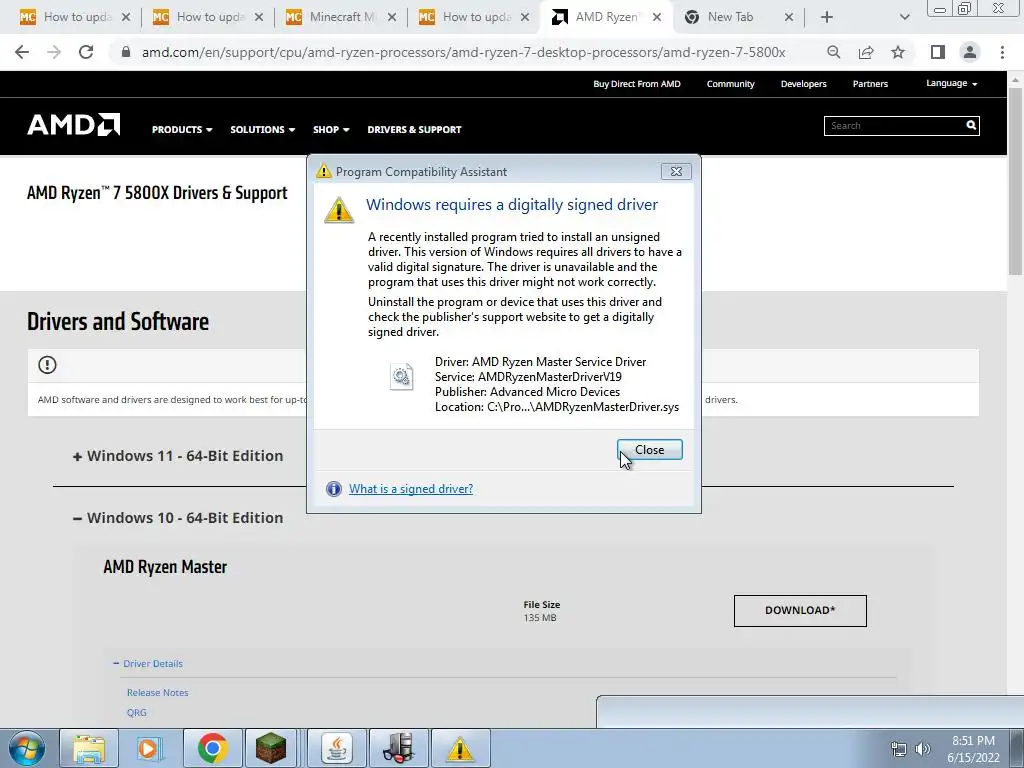Click the zoom magnifier icon in address bar
The width and height of the screenshot is (1024, 768).
click(833, 52)
